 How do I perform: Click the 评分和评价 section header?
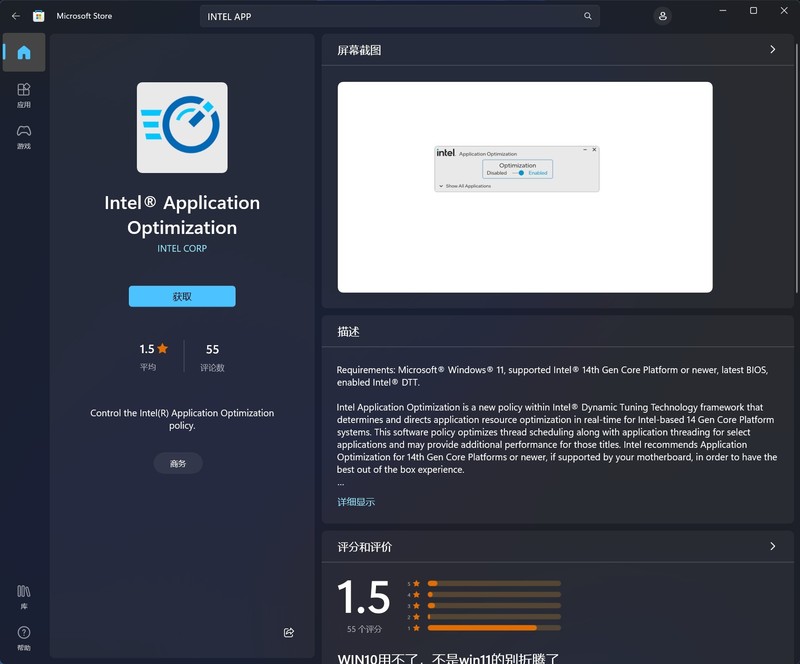coord(558,547)
